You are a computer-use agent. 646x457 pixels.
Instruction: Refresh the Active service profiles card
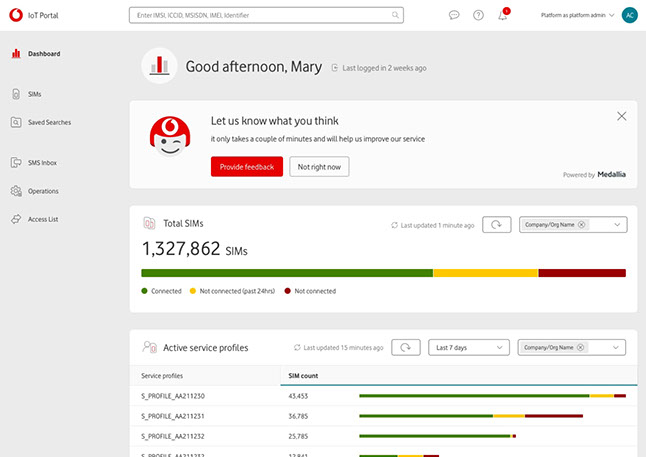click(x=405, y=347)
